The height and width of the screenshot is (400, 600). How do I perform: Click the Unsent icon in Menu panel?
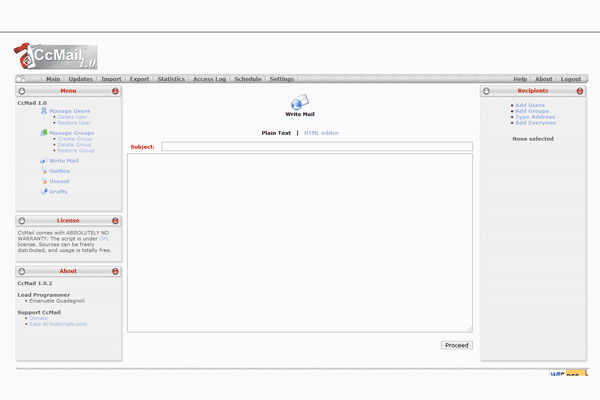click(44, 181)
